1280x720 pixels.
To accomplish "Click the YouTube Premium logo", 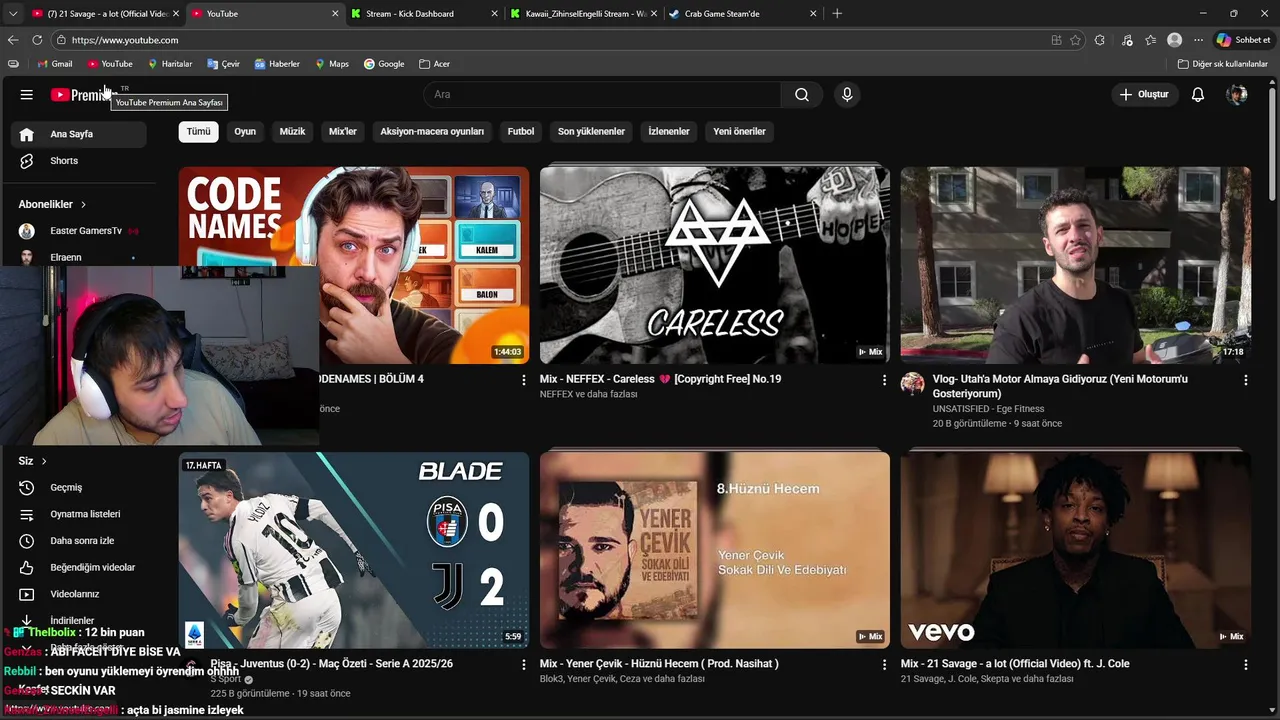I will tap(84, 95).
